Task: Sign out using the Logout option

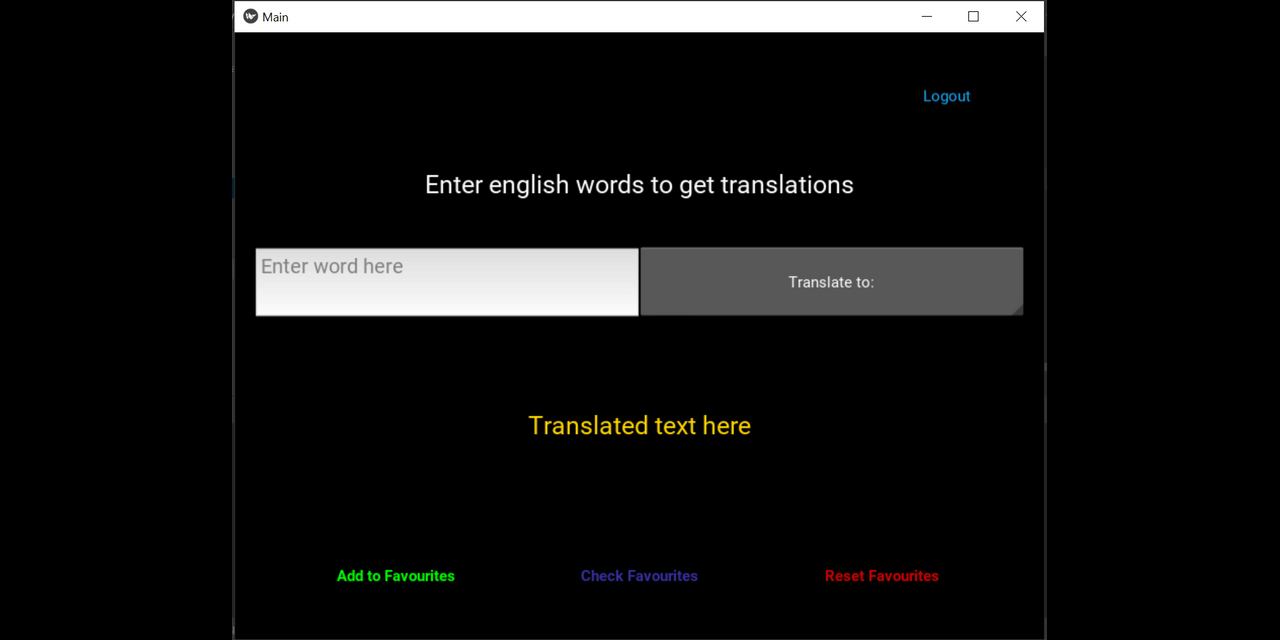Action: [x=946, y=96]
